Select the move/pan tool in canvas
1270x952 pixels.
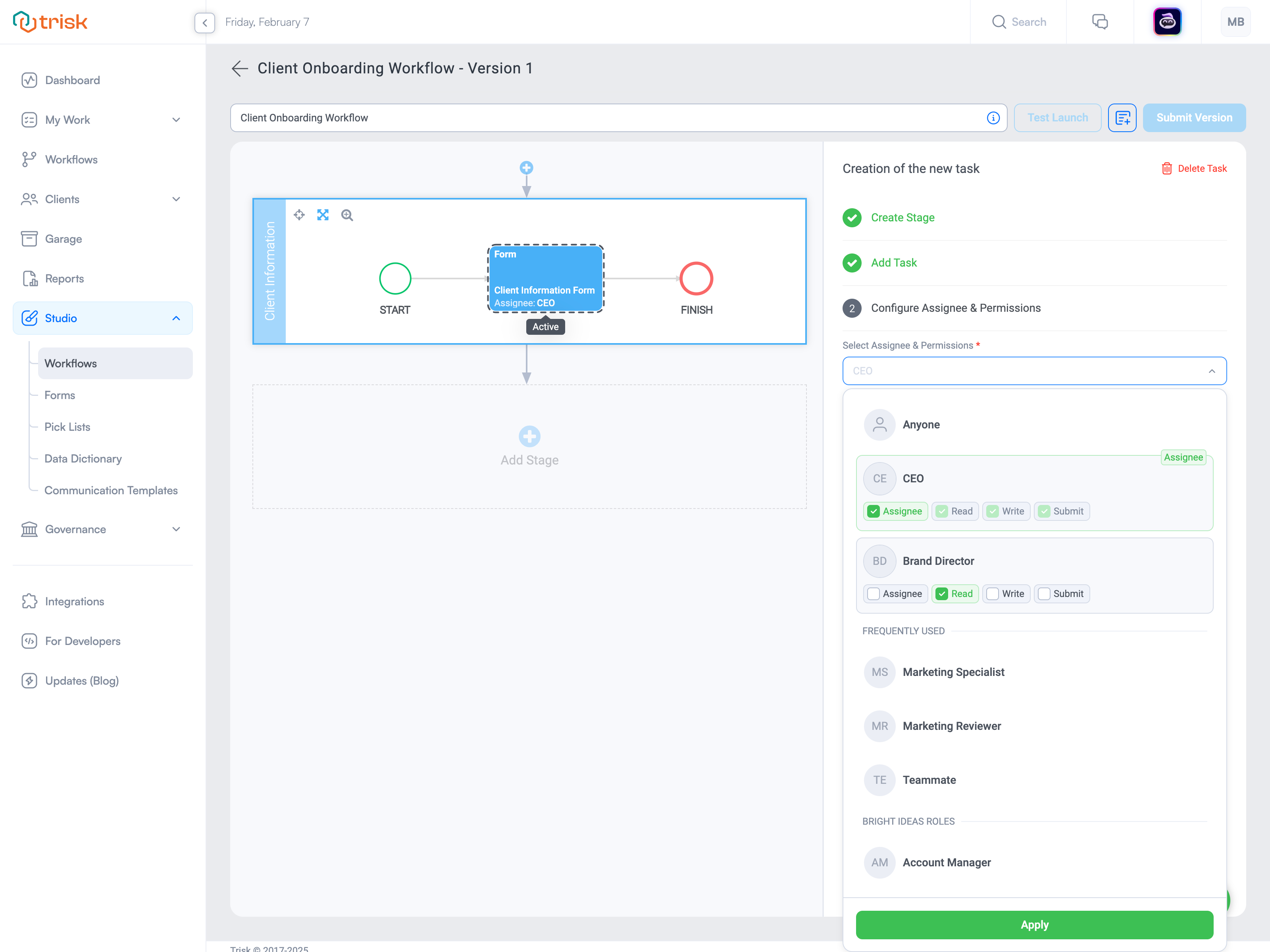299,215
